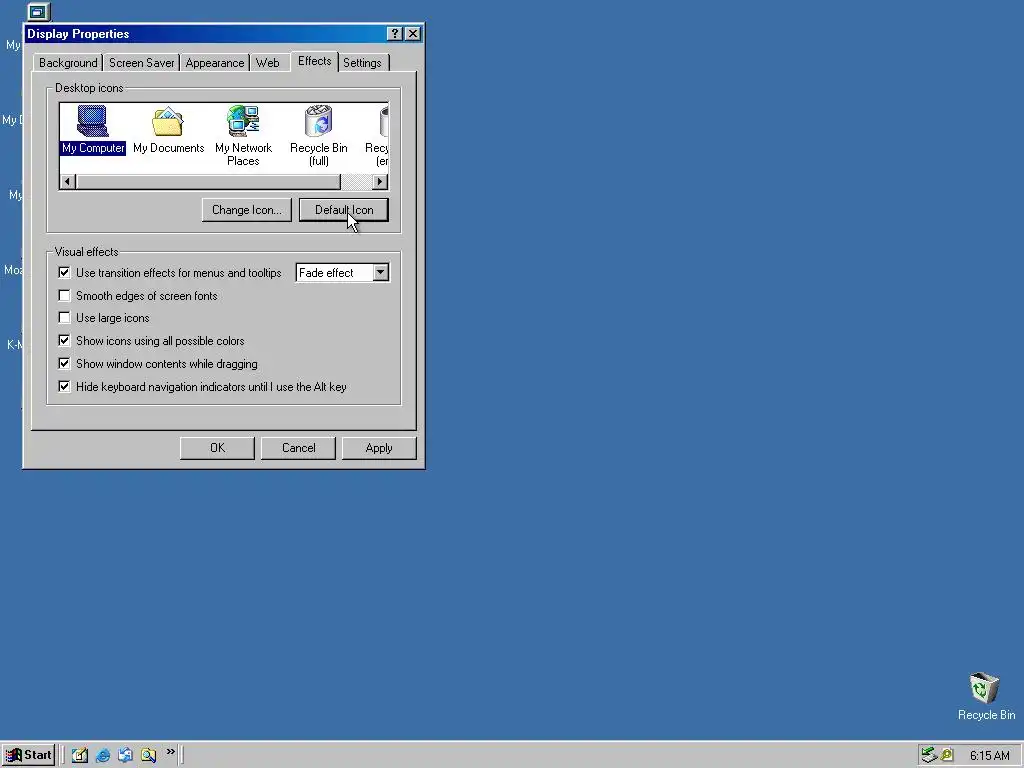Click the Unplug or Eject Hardware tray icon
1024x768 pixels.
929,755
